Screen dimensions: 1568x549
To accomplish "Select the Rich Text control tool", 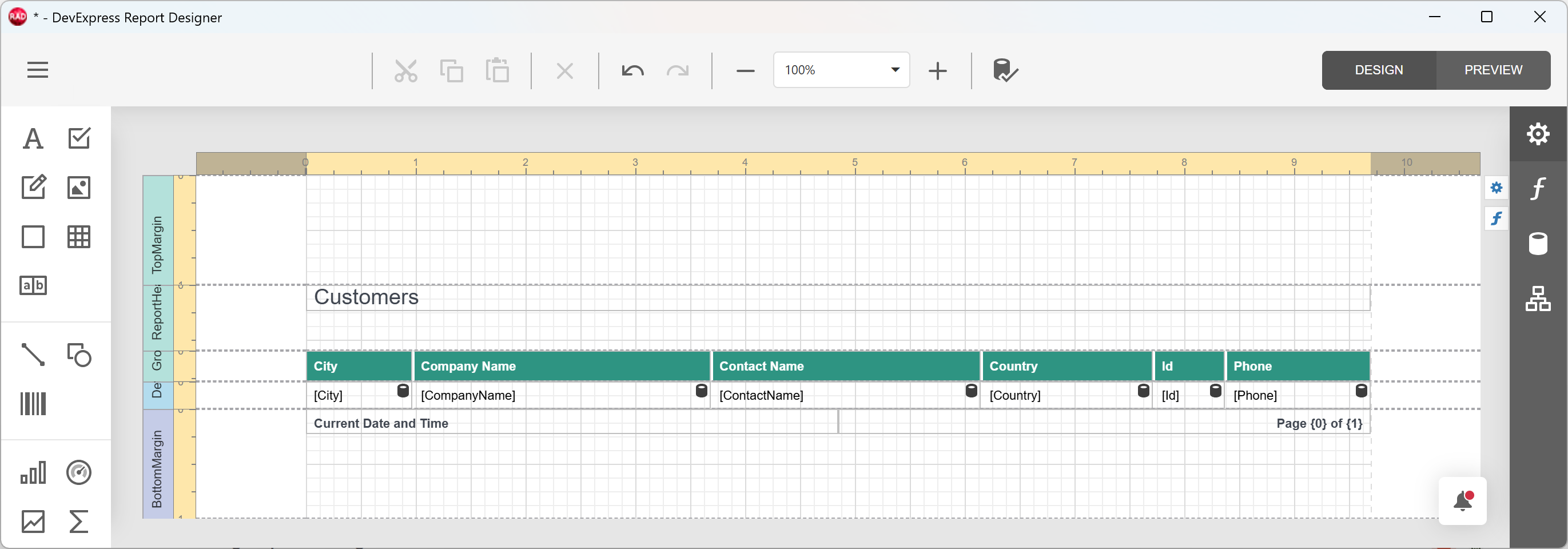I will 33,188.
